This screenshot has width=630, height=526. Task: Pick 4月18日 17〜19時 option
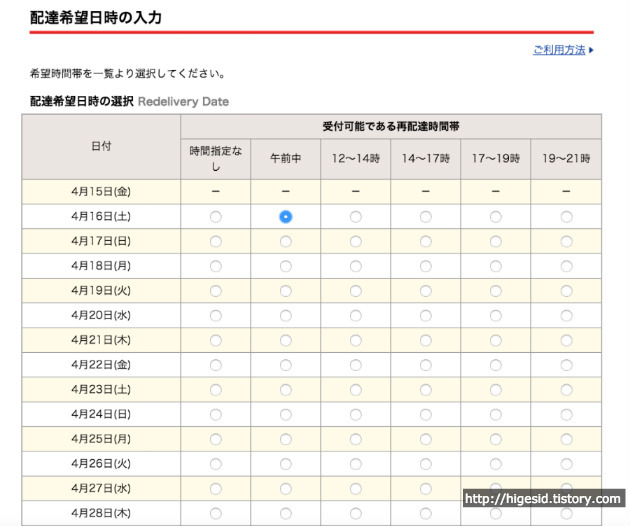496,266
